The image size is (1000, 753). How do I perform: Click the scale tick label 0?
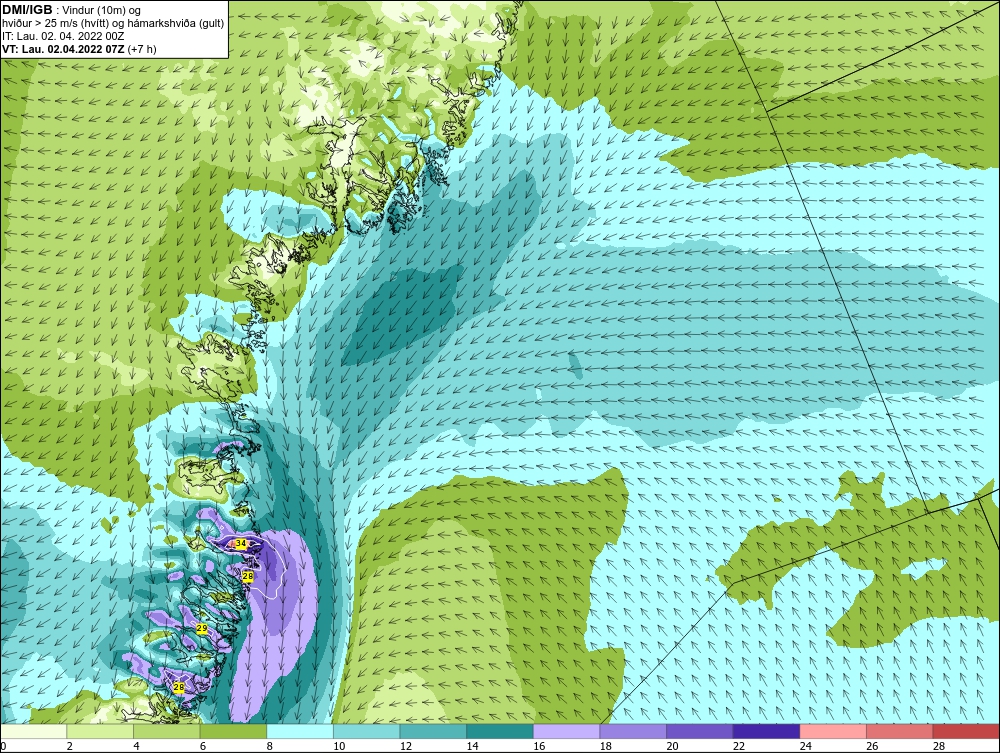click(x=3, y=746)
